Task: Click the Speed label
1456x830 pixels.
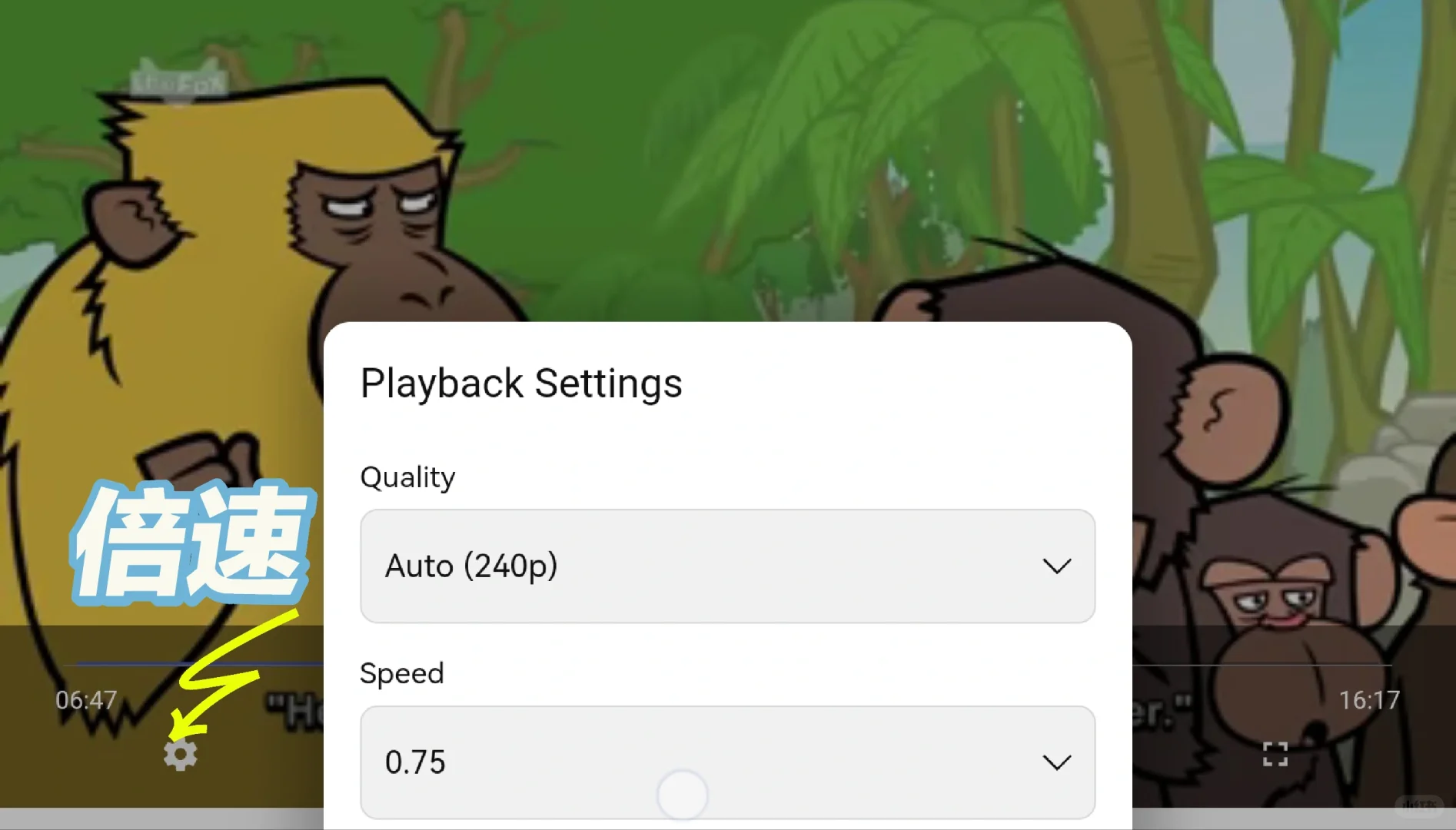Action: point(402,674)
